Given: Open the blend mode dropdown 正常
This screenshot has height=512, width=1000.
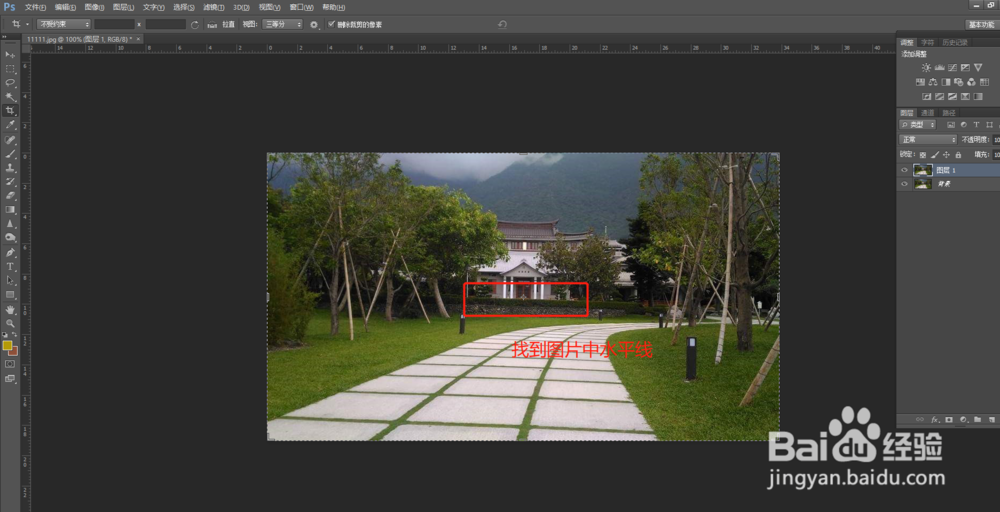Looking at the screenshot, I should pos(928,140).
